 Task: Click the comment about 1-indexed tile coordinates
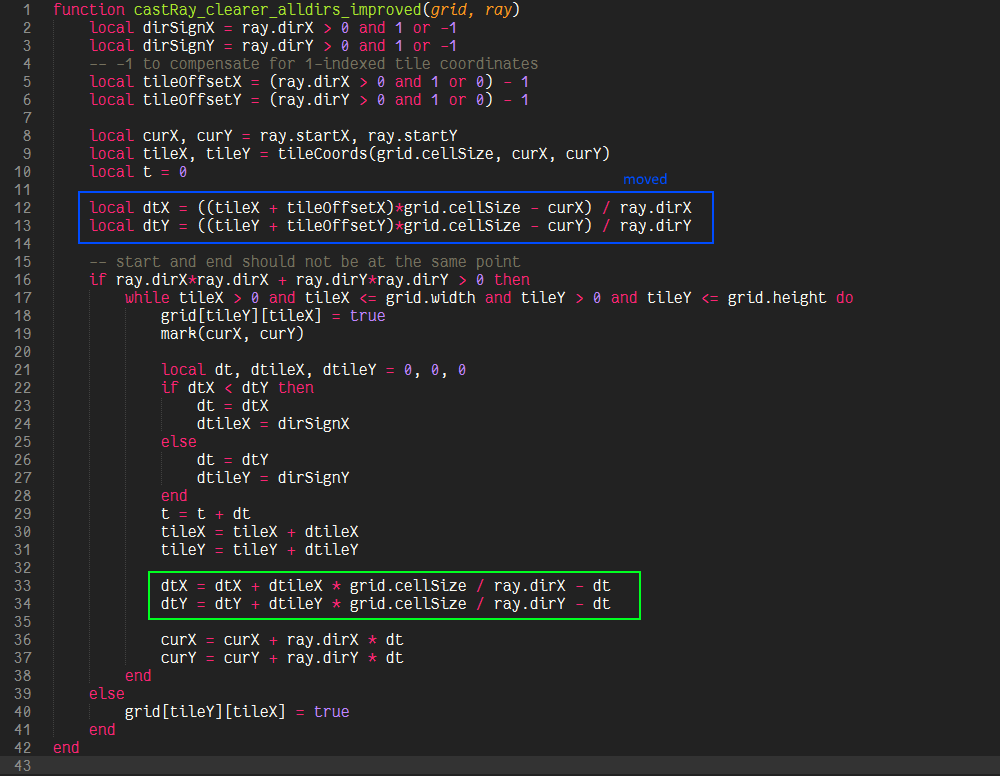(x=313, y=64)
